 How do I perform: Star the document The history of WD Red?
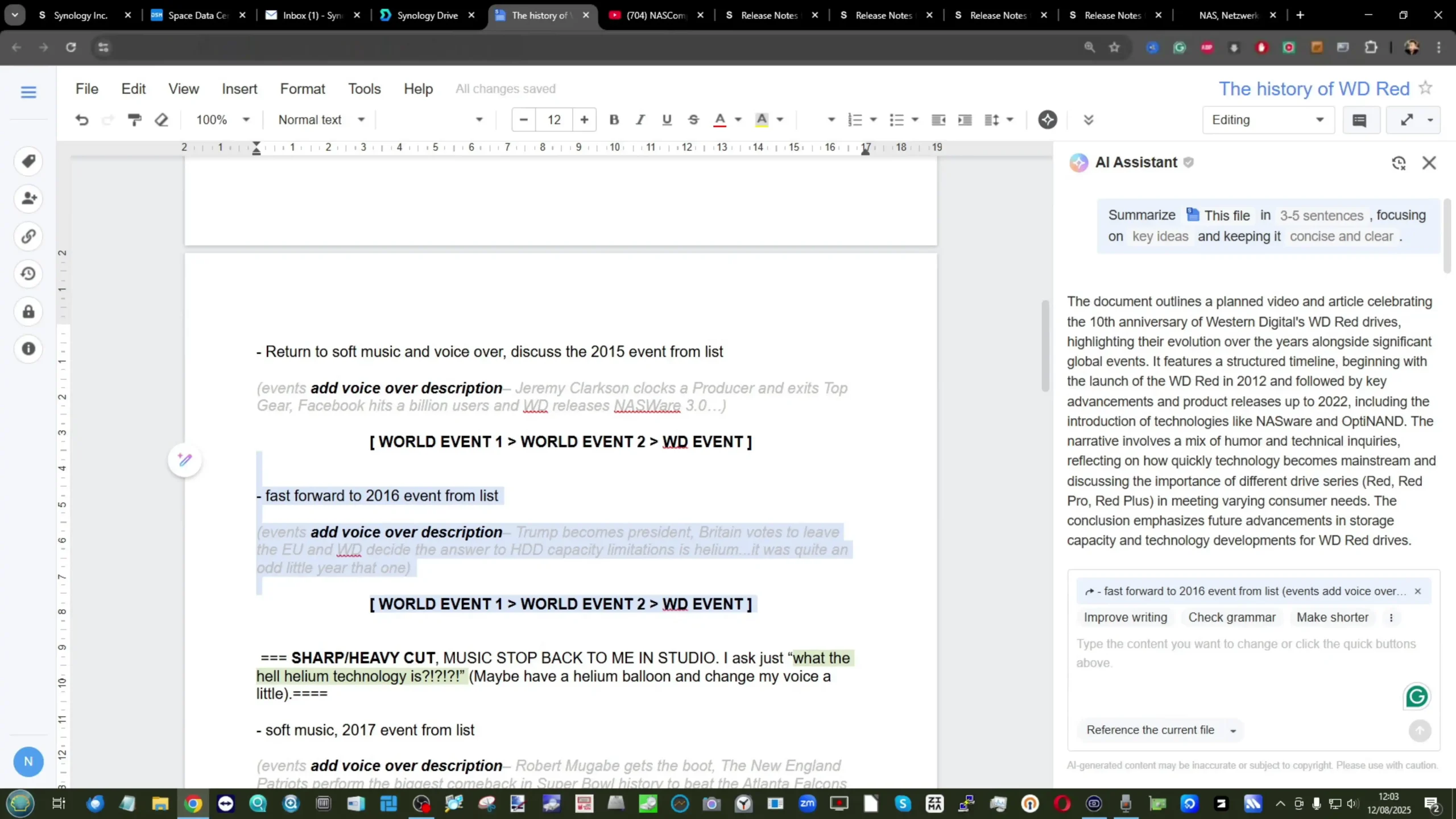(1426, 88)
